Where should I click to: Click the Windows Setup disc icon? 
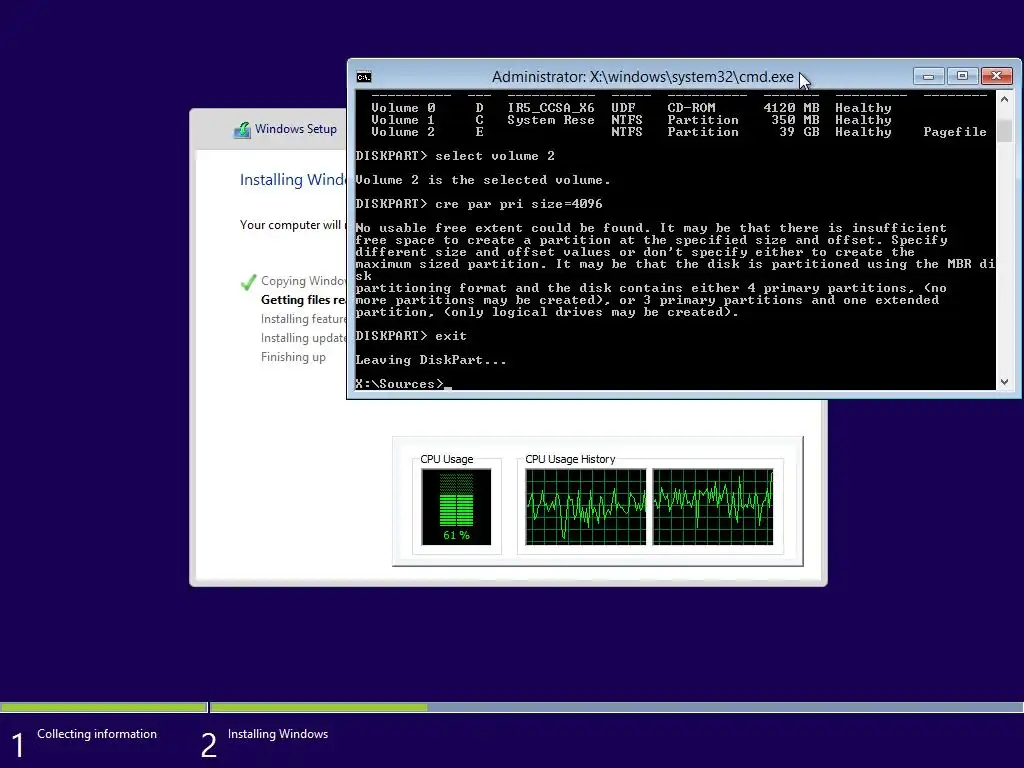point(242,129)
